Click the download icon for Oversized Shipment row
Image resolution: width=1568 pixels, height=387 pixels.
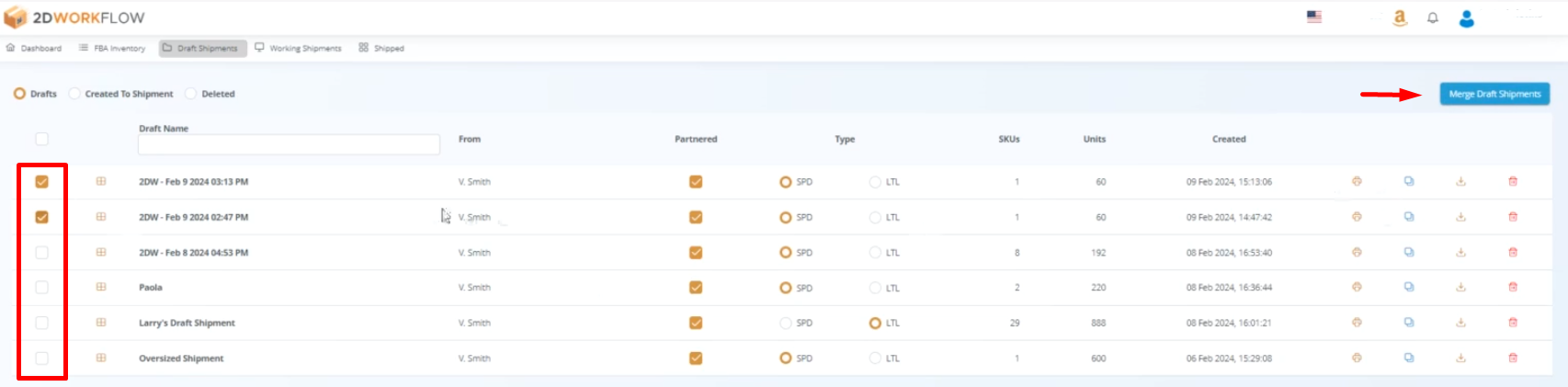(x=1460, y=359)
